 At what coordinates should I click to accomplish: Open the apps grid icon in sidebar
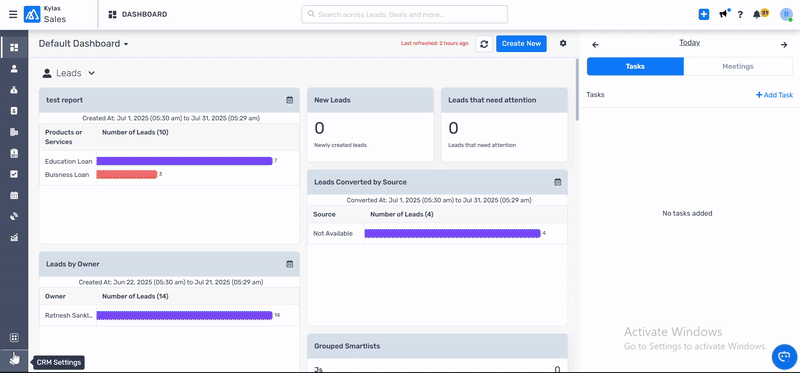click(14, 337)
